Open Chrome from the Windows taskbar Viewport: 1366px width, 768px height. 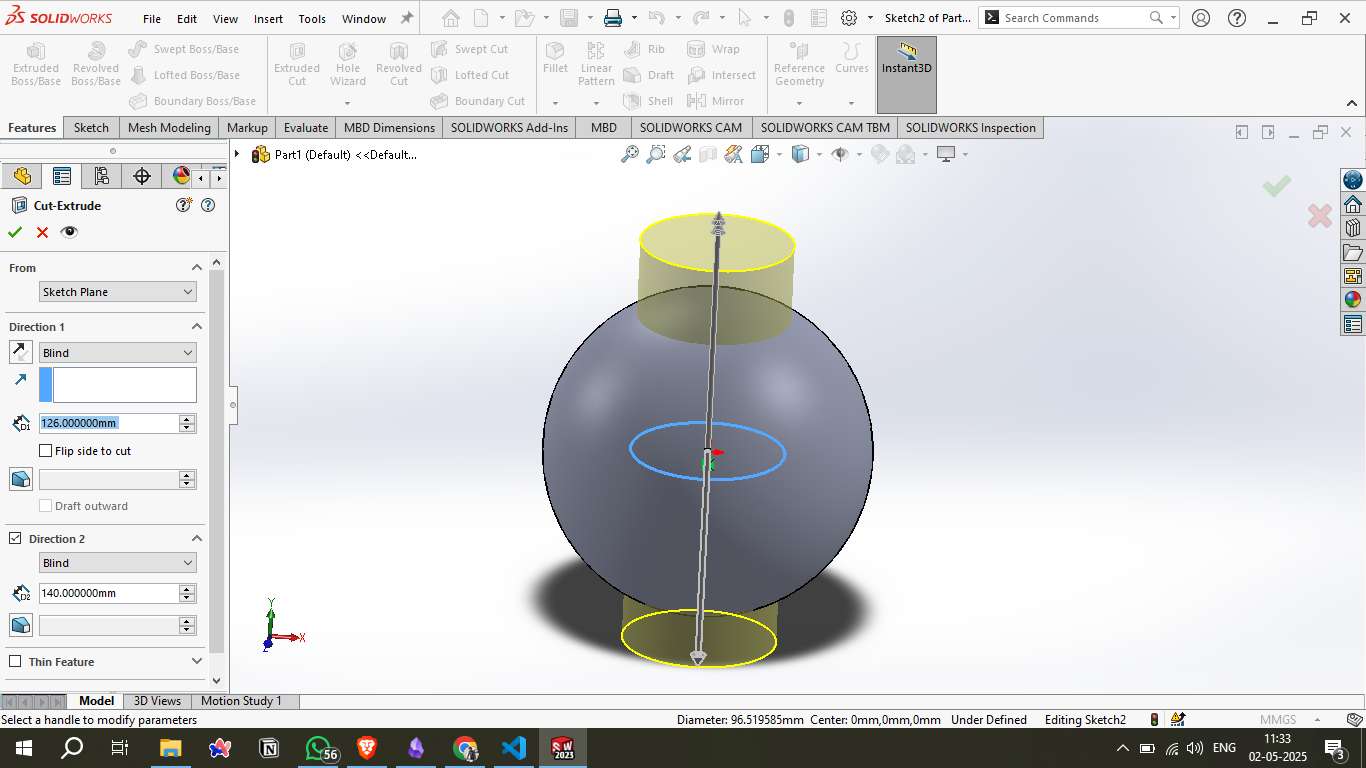pos(465,748)
